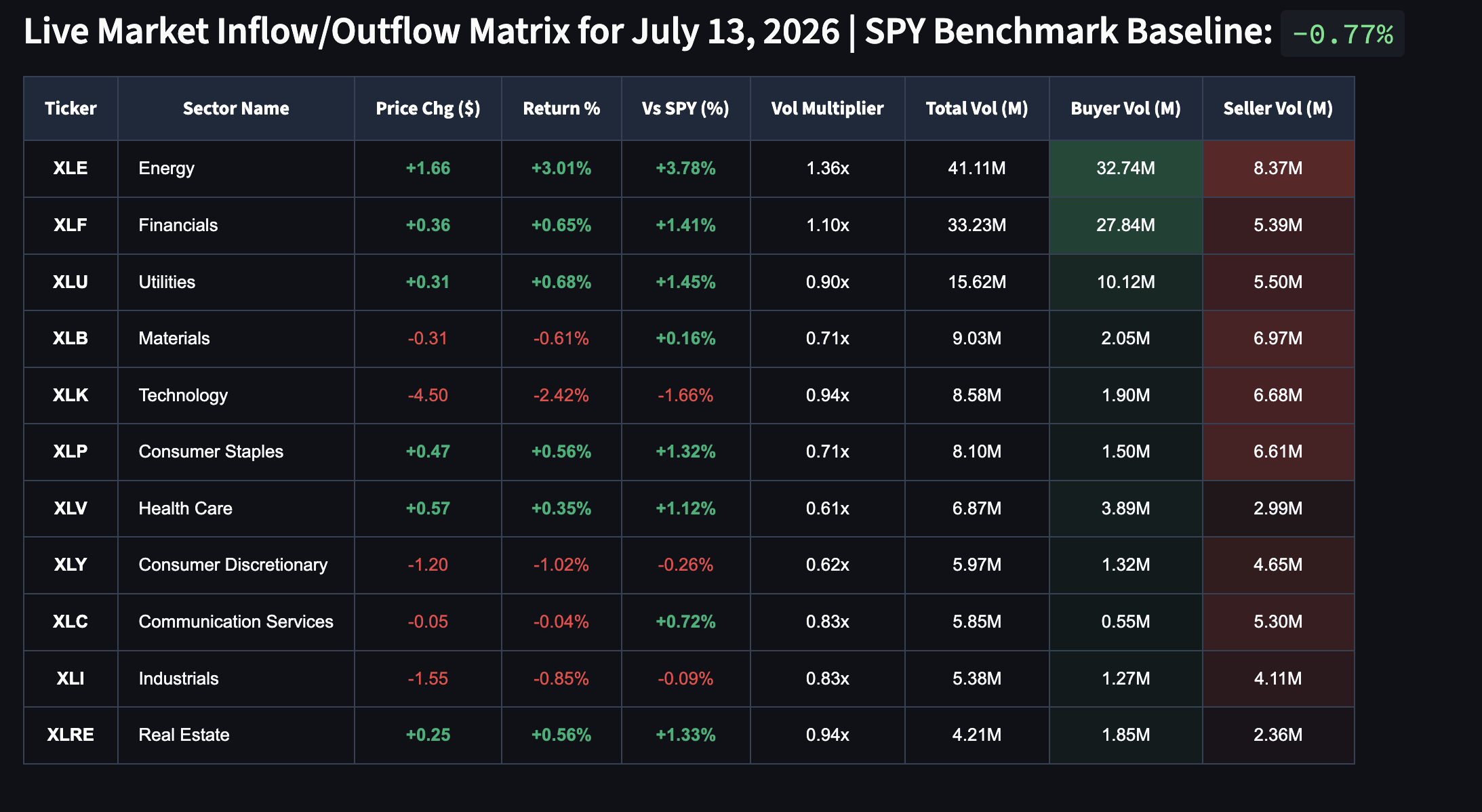1482x812 pixels.
Task: Click the Seller Vol (M) column header
Action: [1278, 108]
